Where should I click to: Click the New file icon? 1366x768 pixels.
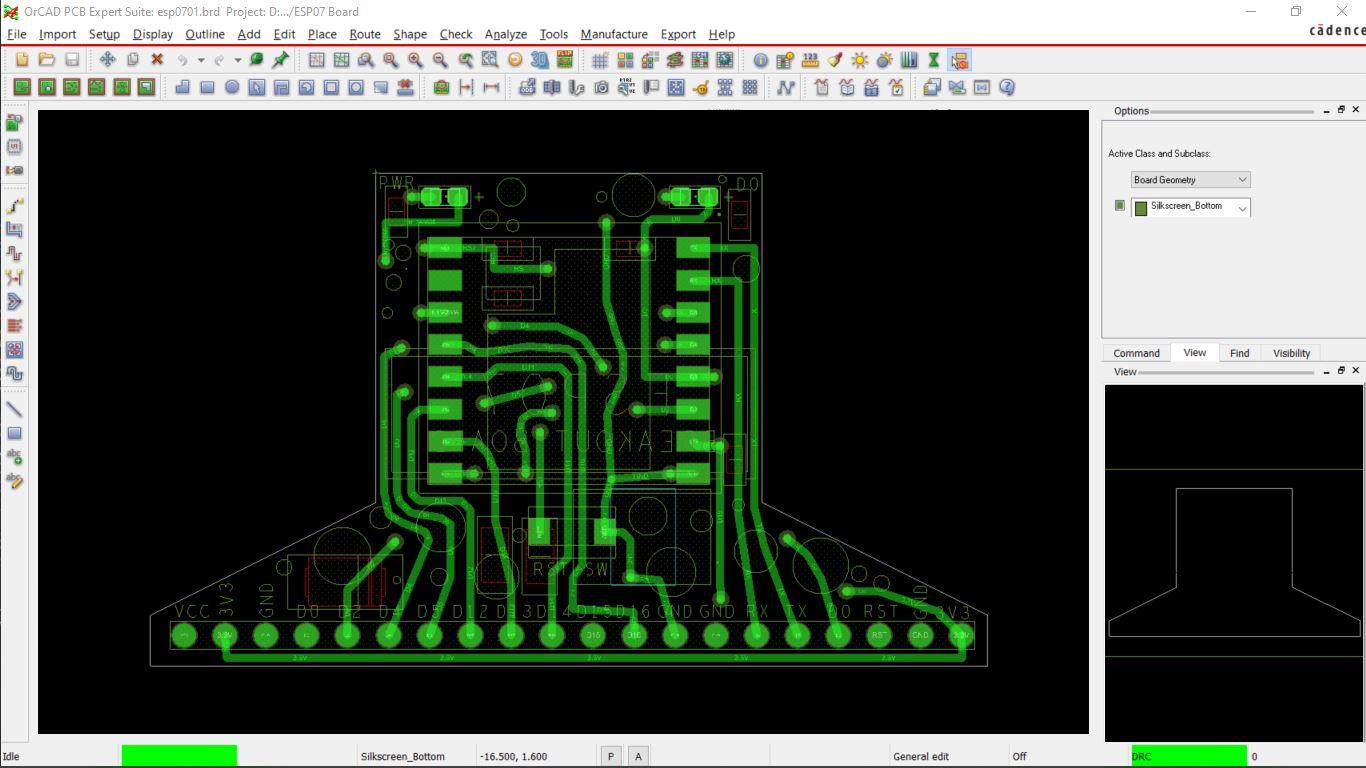tap(22, 60)
